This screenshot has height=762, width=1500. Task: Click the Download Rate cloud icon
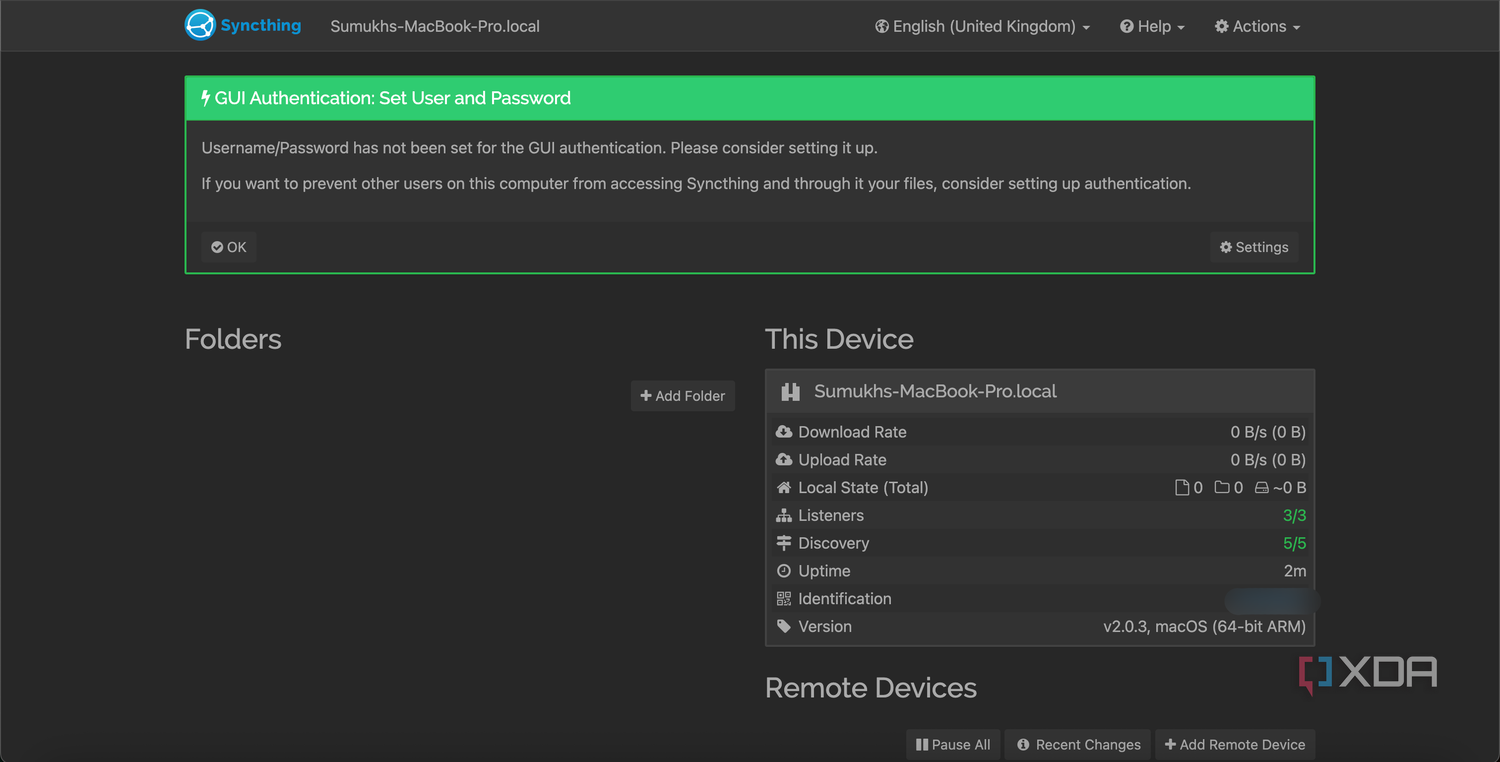pos(784,432)
